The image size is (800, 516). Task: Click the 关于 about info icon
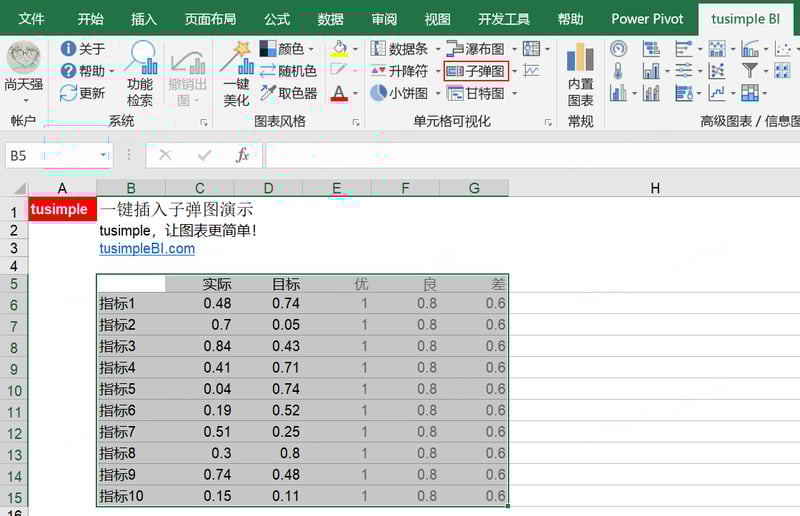click(68, 49)
